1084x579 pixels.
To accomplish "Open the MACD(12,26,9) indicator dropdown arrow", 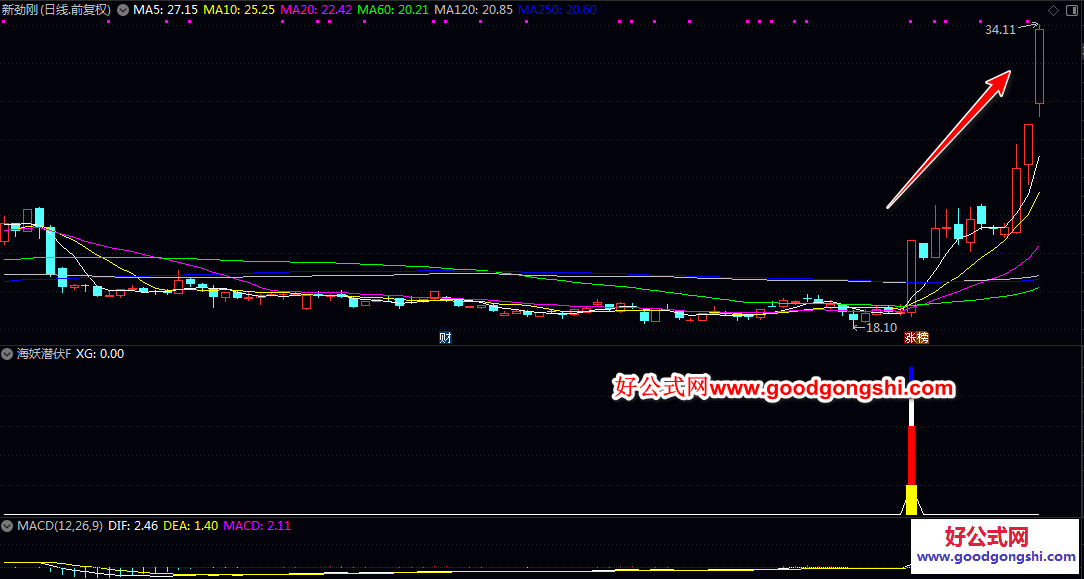I will (7, 526).
